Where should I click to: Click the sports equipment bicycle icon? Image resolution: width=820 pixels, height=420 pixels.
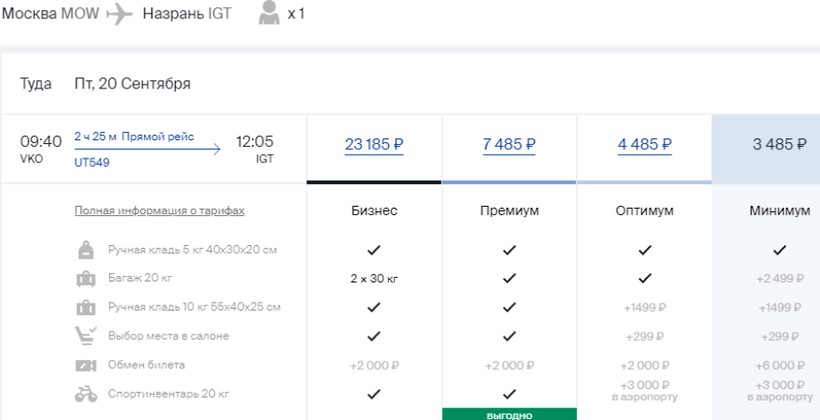[x=86, y=393]
